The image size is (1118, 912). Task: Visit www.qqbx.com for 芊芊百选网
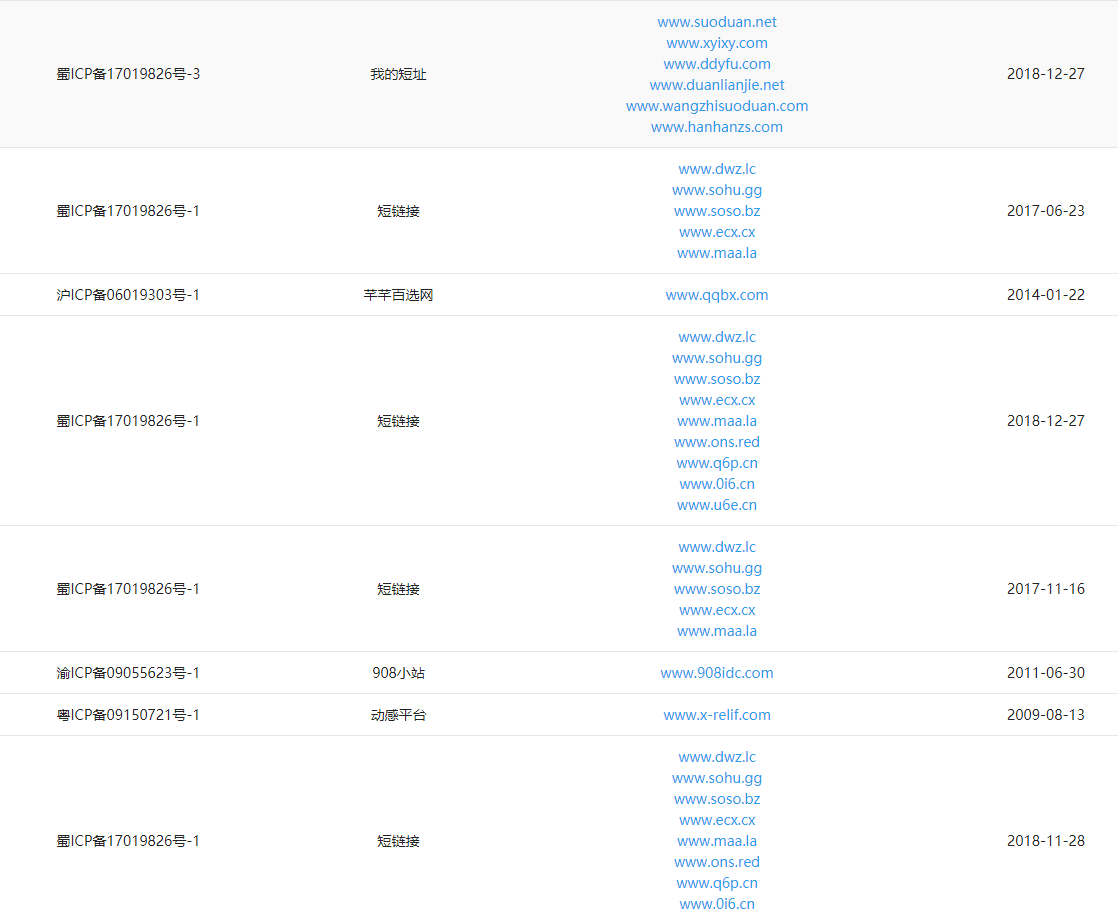coord(717,294)
